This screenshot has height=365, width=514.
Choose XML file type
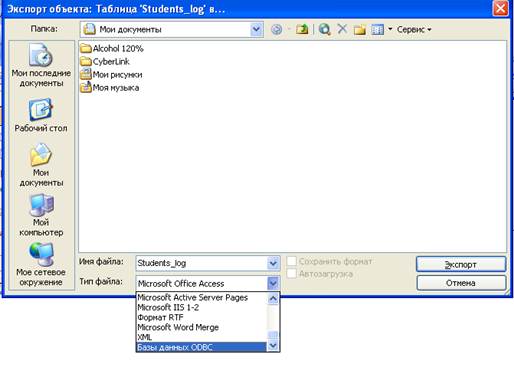[x=202, y=337]
